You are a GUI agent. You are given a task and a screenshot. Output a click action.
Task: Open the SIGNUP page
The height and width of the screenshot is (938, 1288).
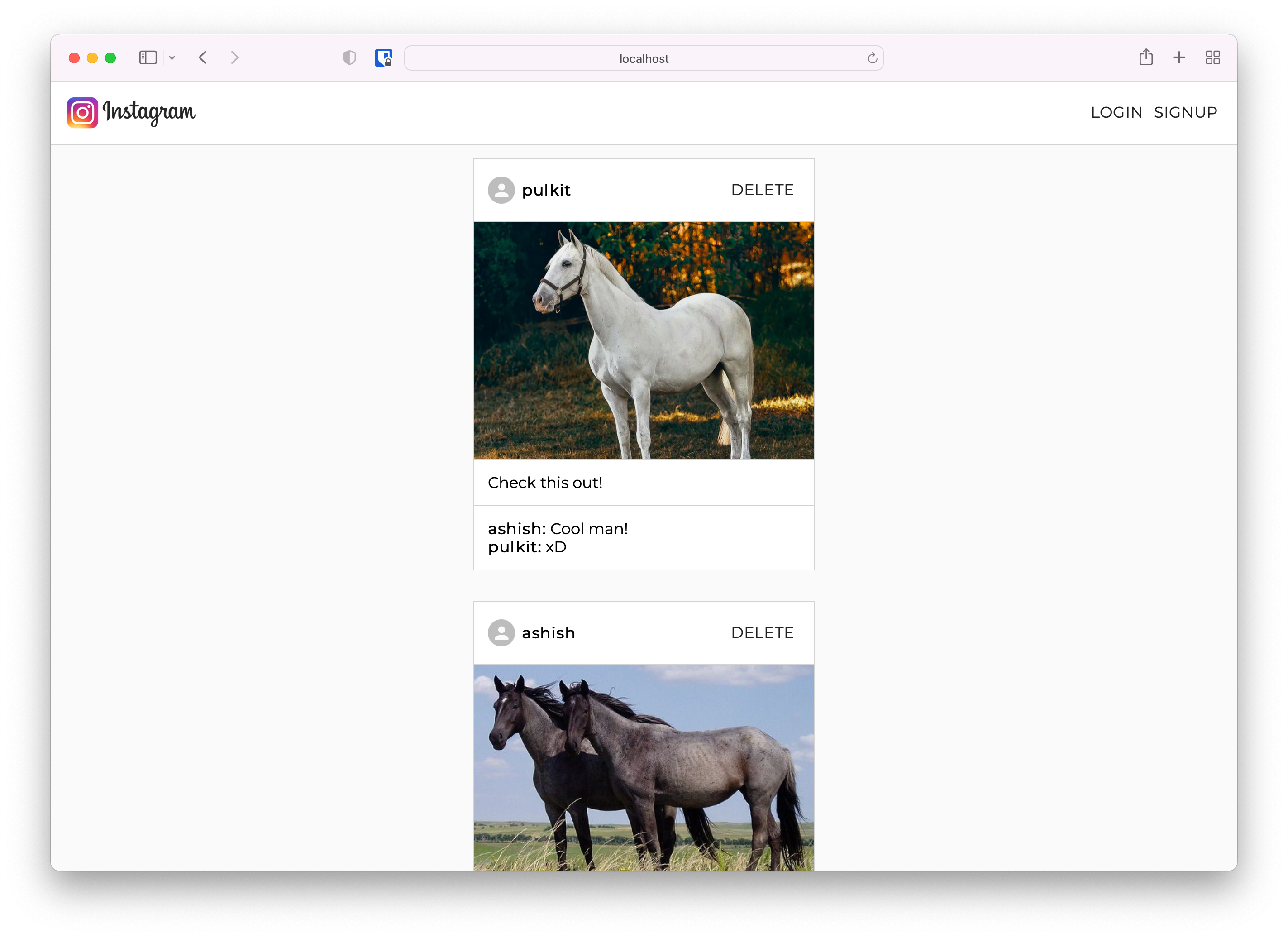pyautogui.click(x=1185, y=112)
